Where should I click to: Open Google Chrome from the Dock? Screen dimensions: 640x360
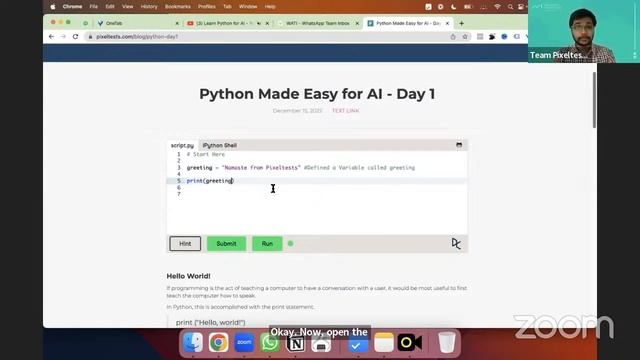point(218,342)
